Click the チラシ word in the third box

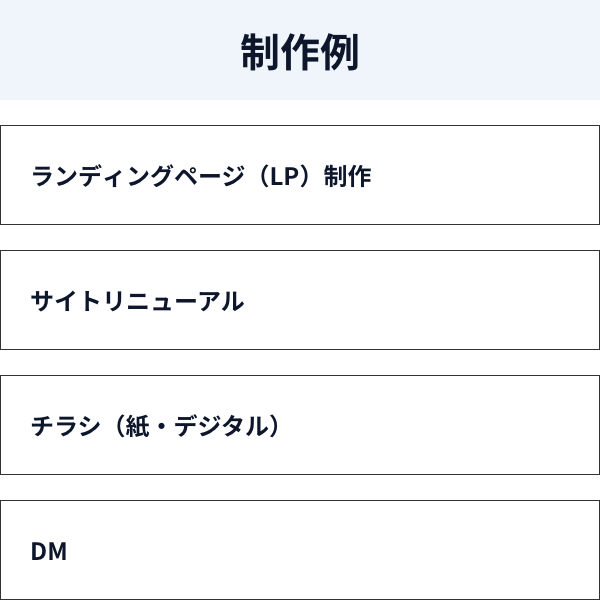(65, 426)
